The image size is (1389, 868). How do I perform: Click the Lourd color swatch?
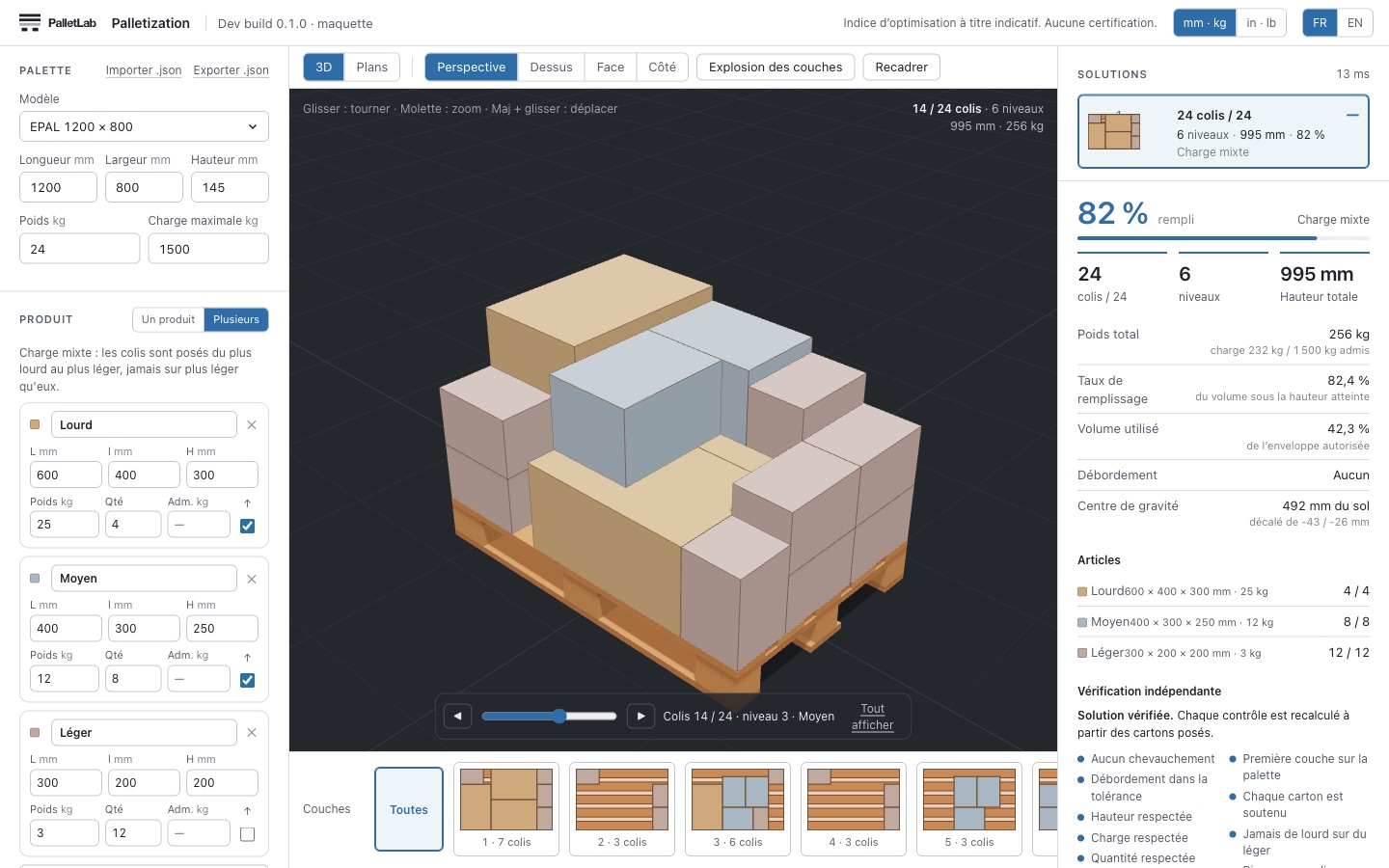[35, 424]
